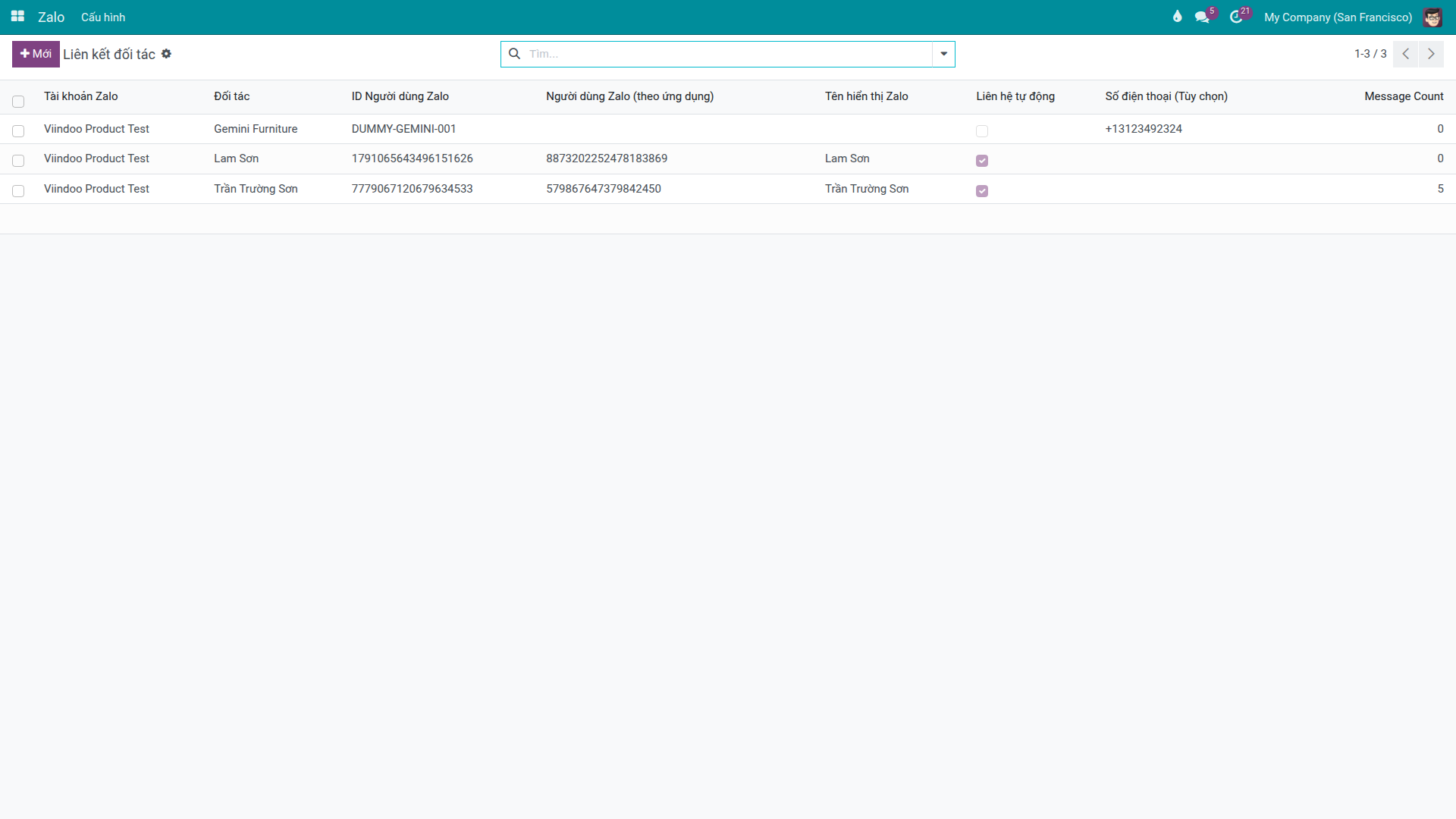Open the debug droplet icon

1177,17
